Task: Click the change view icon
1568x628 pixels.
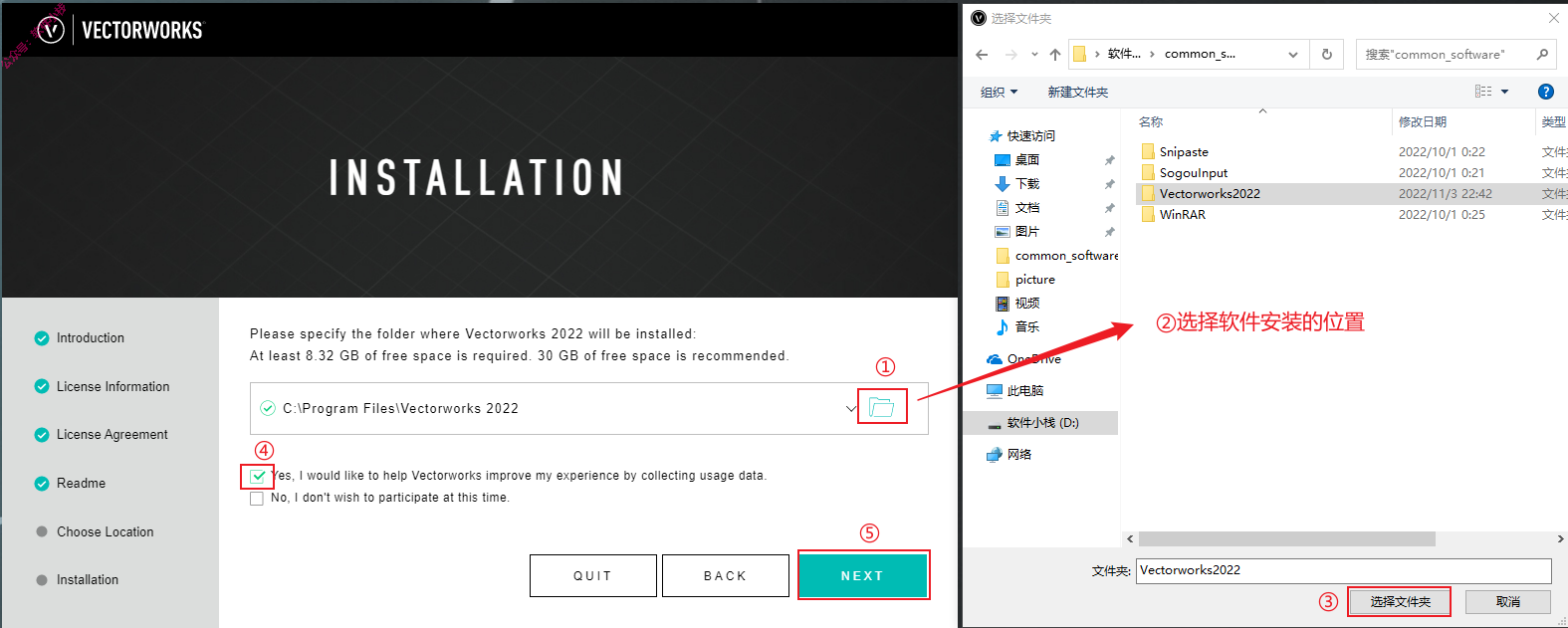Action: click(x=1483, y=92)
